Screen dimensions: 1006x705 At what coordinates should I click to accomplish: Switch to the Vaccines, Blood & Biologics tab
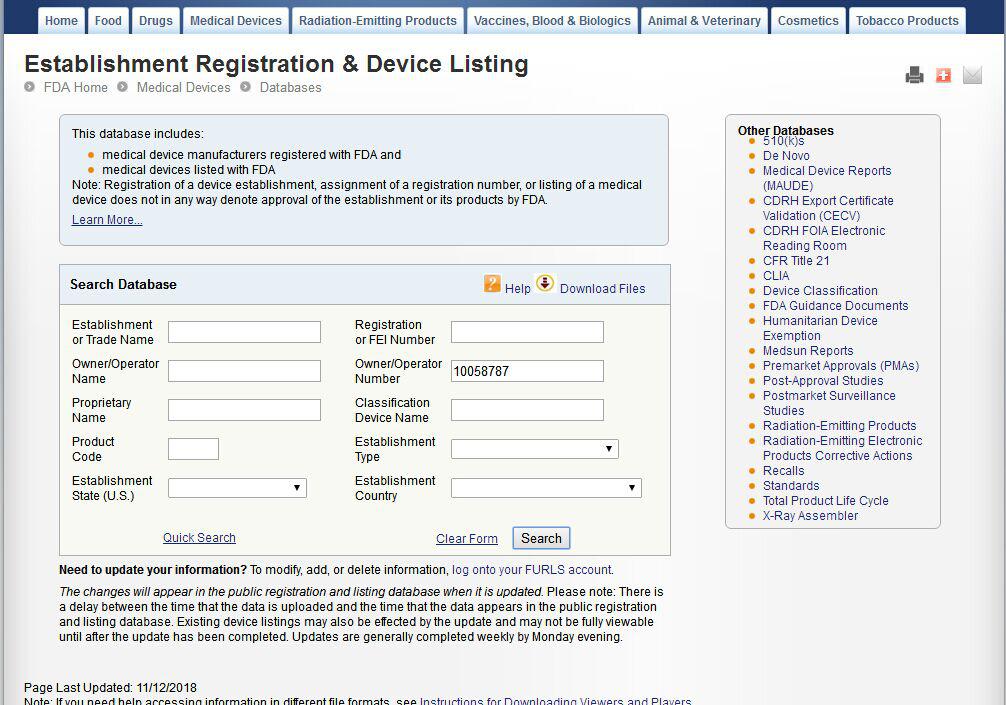tap(552, 20)
